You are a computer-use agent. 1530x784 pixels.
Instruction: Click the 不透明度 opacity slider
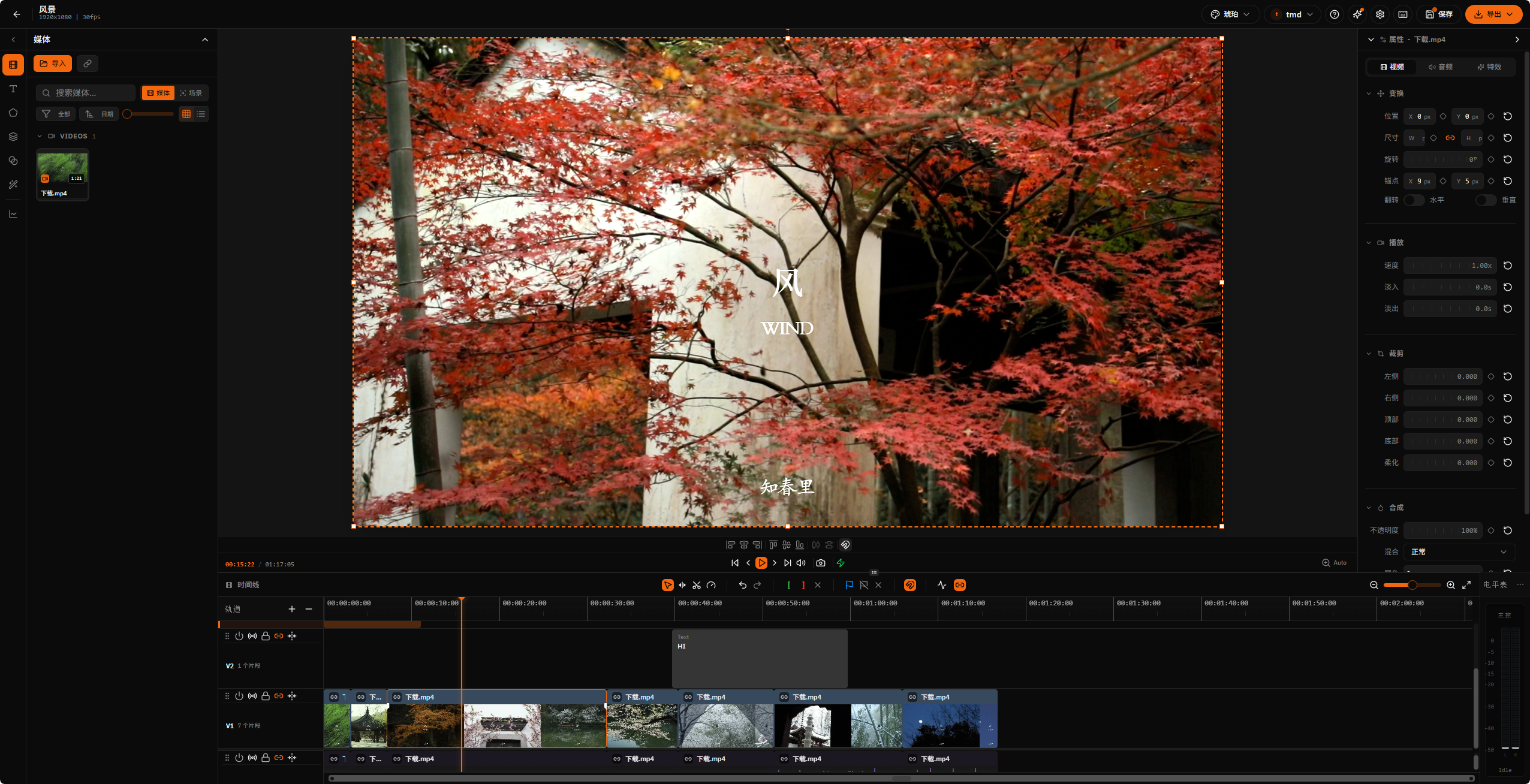point(1443,530)
